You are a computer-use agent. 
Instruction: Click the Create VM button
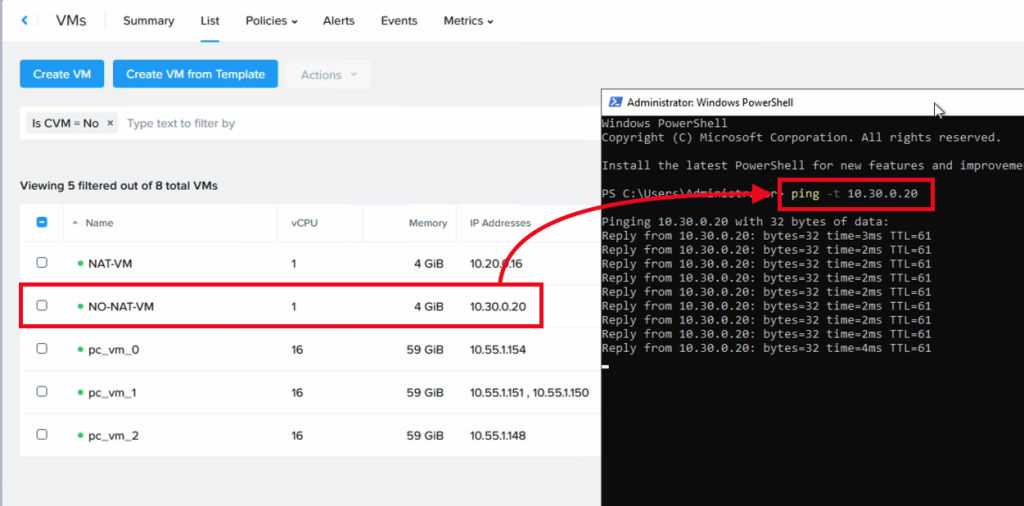[x=61, y=74]
